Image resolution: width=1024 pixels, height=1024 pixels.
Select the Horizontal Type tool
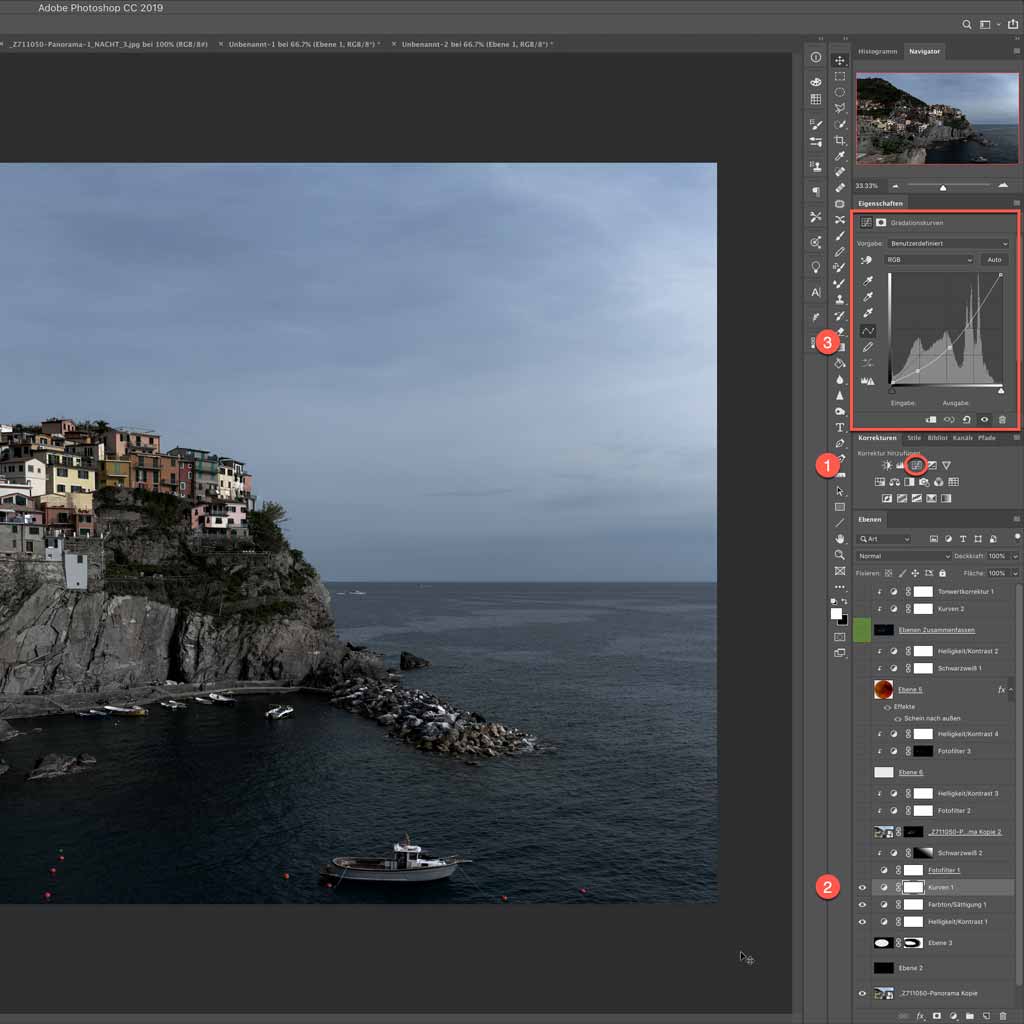(840, 427)
